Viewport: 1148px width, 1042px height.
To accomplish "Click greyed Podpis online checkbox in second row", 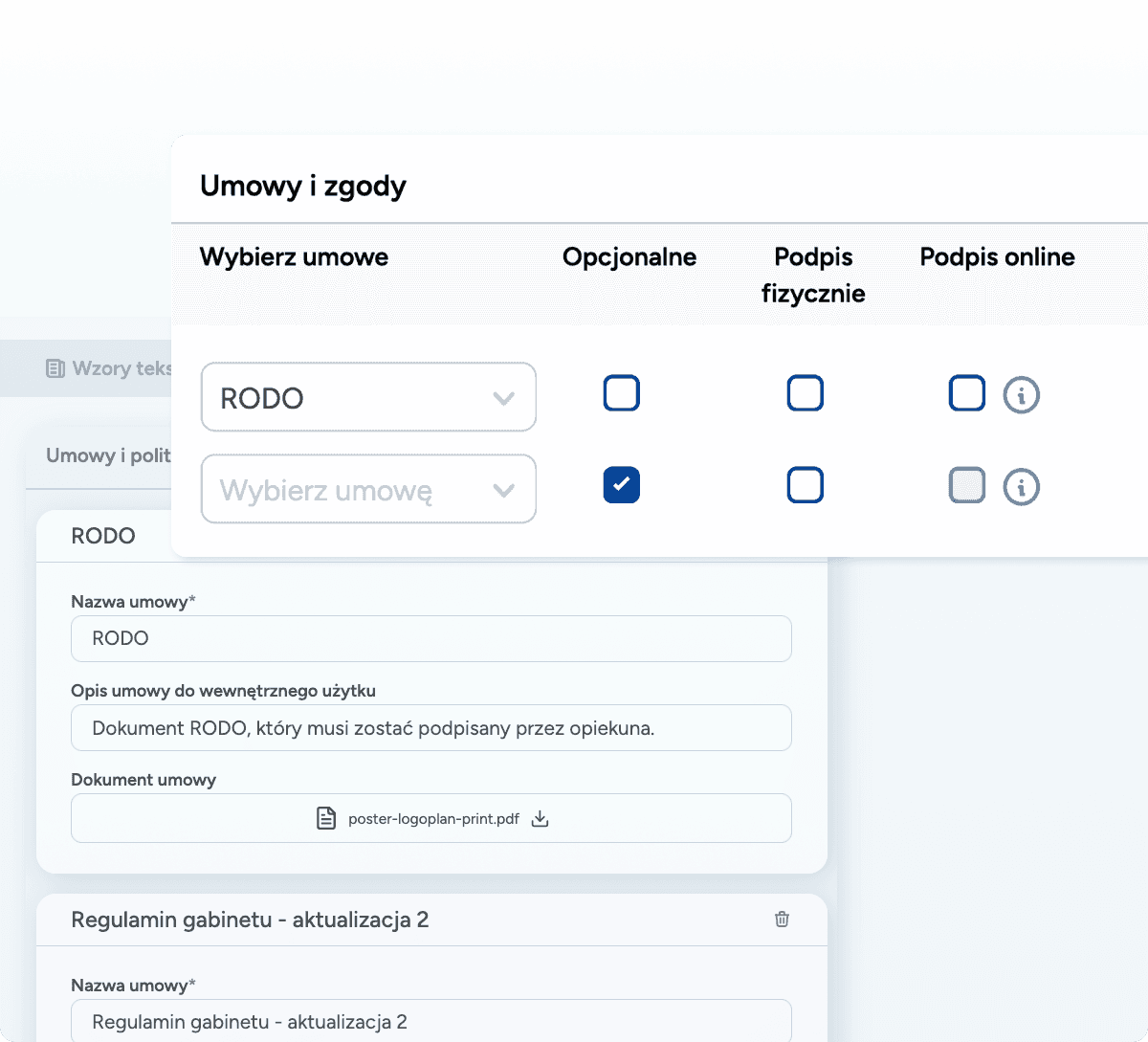I will tap(966, 485).
